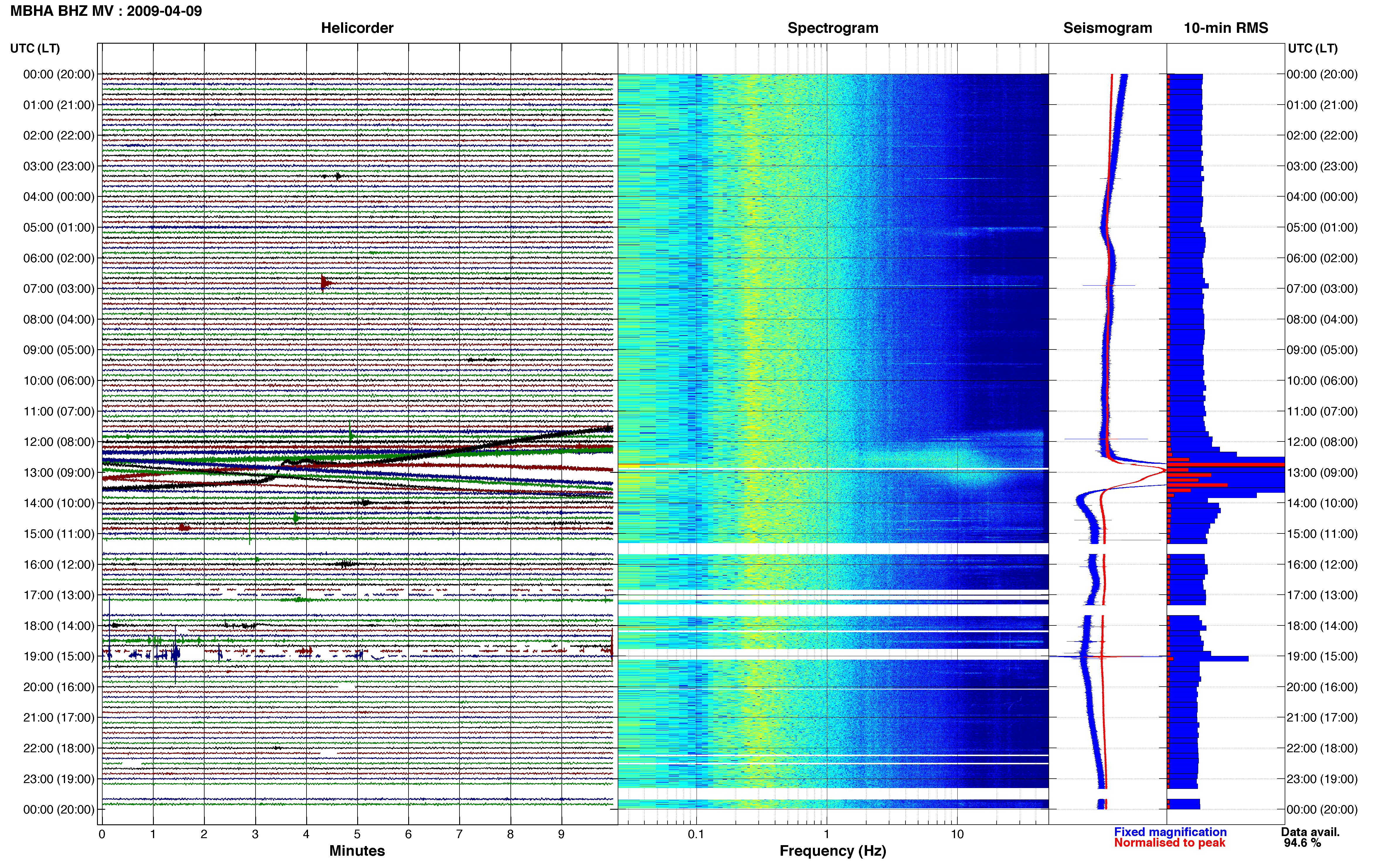Click frequency tick label '10'
The height and width of the screenshot is (868, 1389).
tap(957, 834)
